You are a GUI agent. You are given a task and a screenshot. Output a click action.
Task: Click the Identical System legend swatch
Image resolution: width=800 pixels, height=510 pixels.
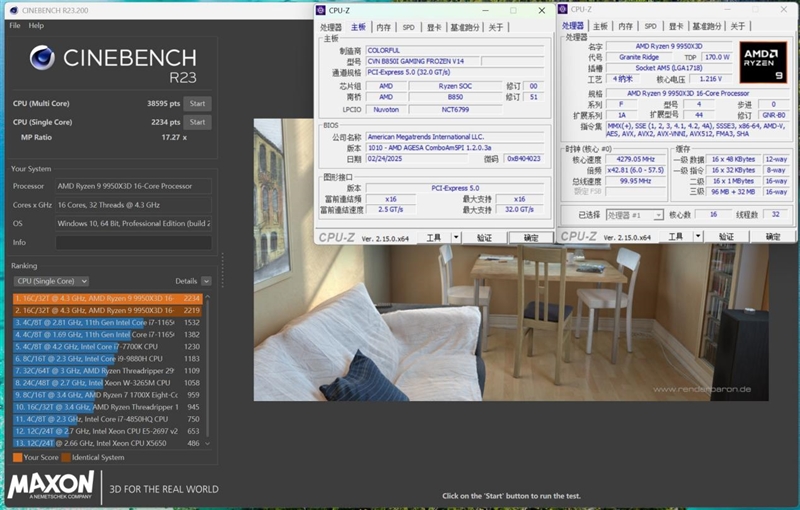click(x=66, y=457)
